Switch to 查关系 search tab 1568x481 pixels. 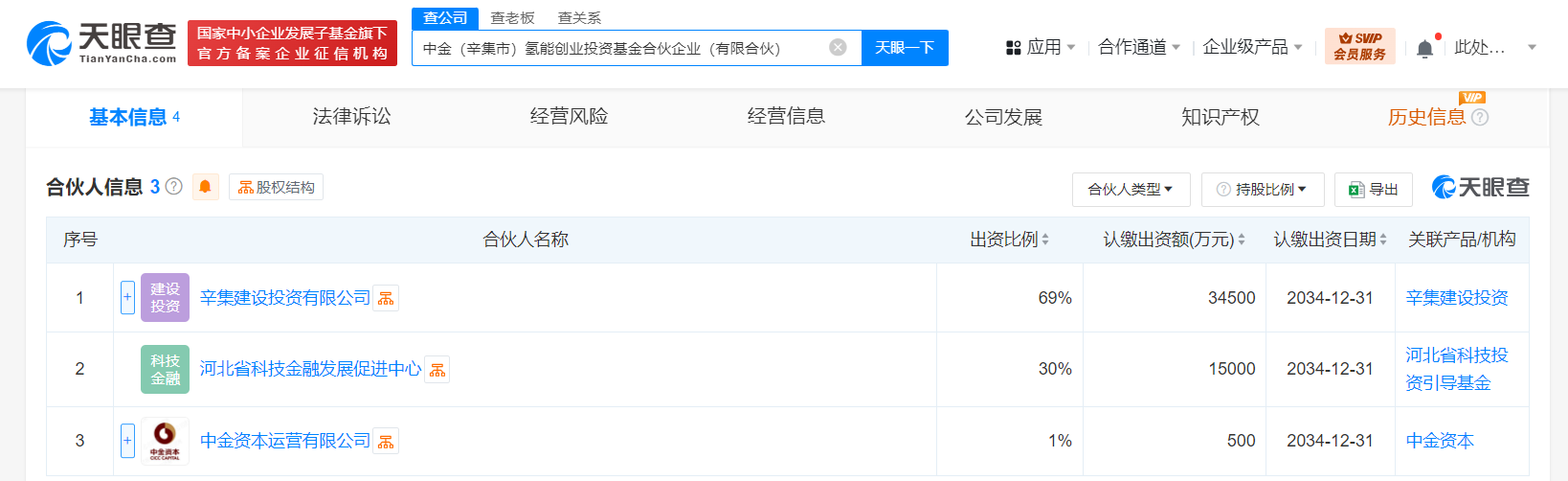tap(579, 18)
